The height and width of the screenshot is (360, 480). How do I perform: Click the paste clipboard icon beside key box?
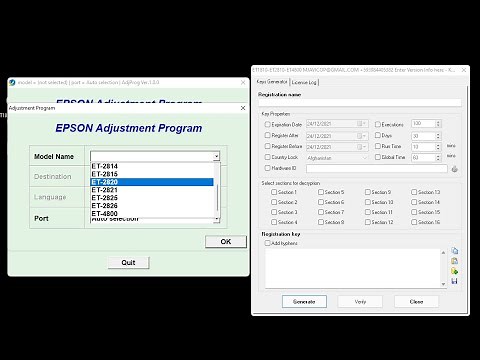coord(454,261)
